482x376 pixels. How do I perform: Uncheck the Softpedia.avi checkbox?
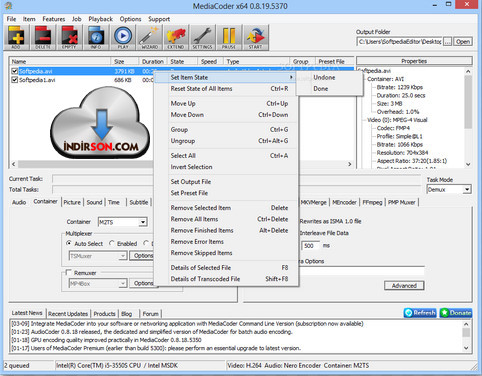tap(14, 71)
